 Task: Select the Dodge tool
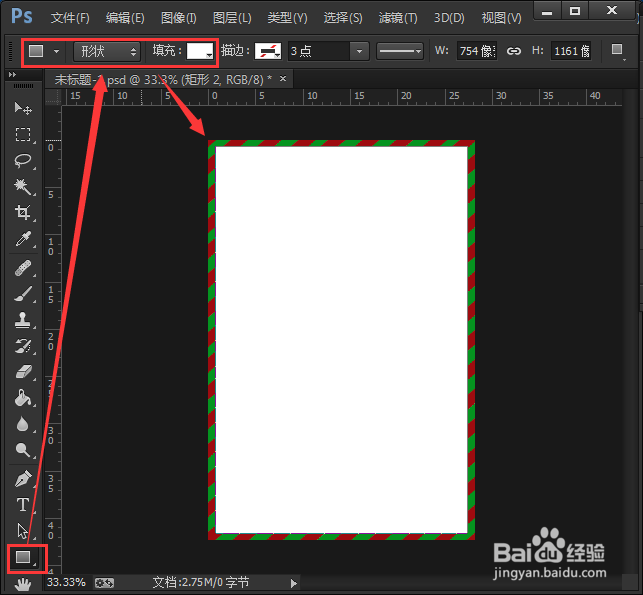pos(23,450)
